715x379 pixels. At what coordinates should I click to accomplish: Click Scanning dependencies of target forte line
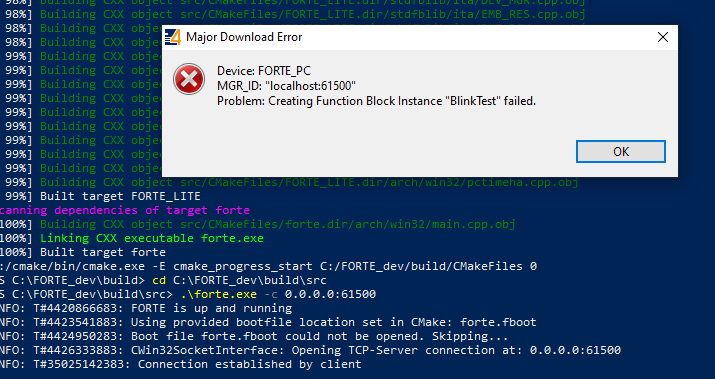tap(125, 210)
